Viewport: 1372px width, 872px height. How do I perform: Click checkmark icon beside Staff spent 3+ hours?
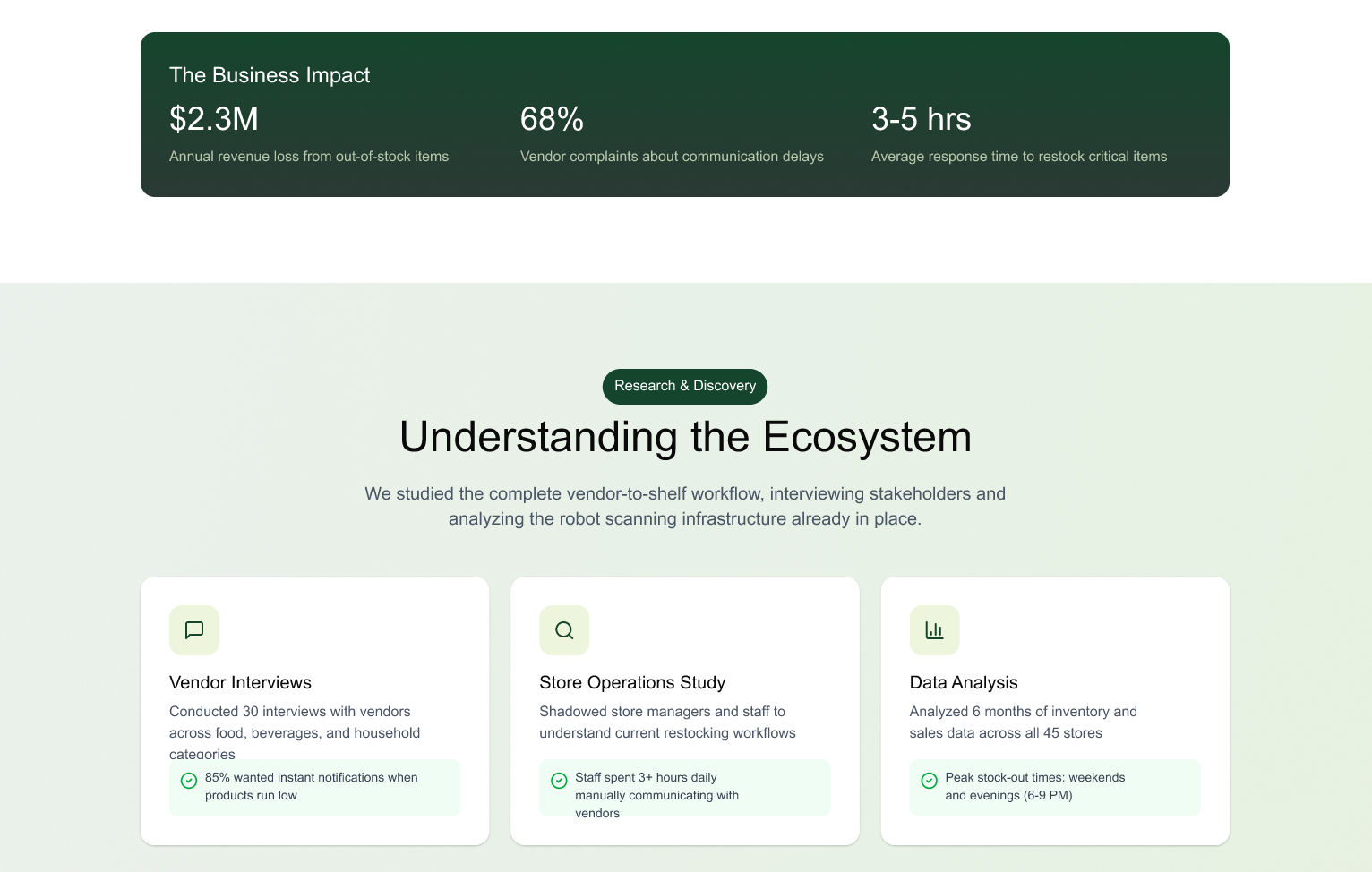[x=559, y=781]
